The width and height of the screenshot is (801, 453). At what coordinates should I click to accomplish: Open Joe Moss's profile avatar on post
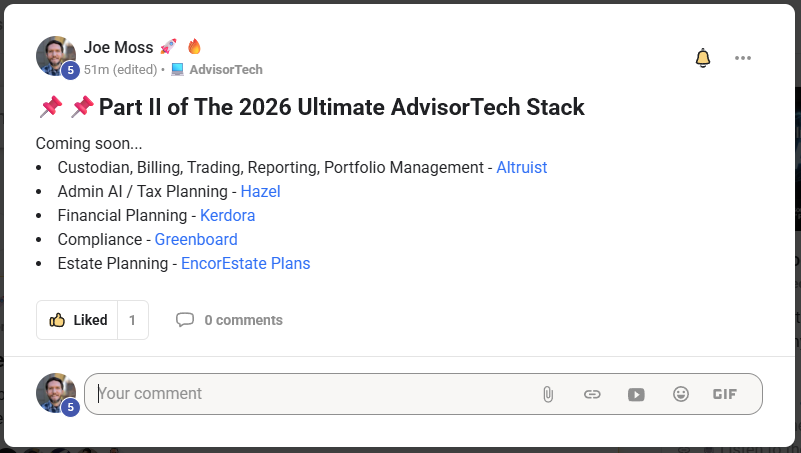[56, 56]
